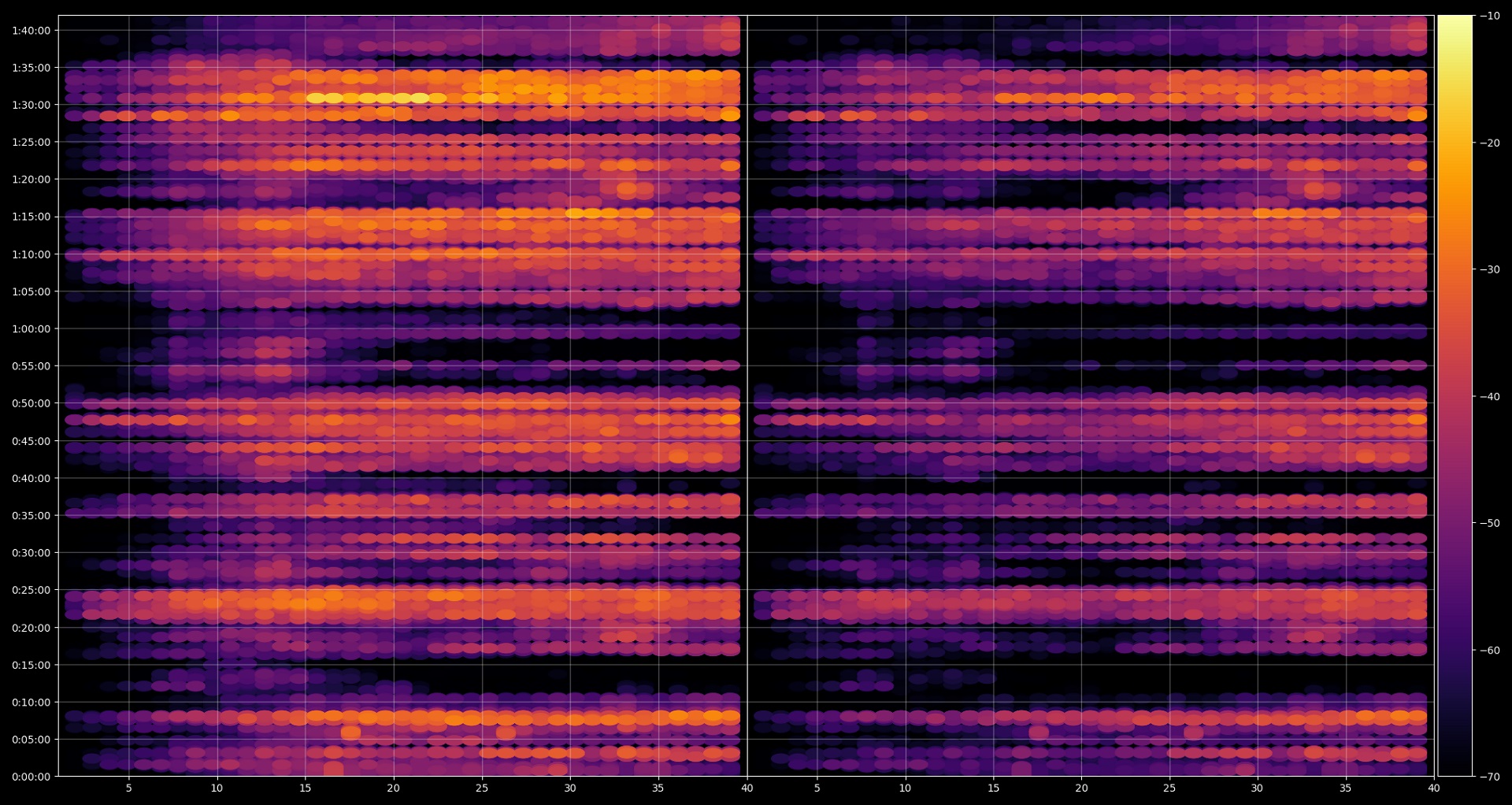This screenshot has width=1512, height=805.
Task: Click the −20 colorbar tick label
Action: click(1490, 143)
